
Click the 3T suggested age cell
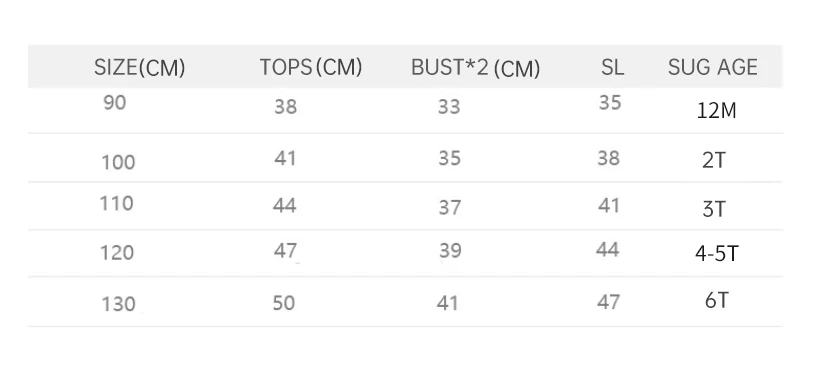pos(714,209)
